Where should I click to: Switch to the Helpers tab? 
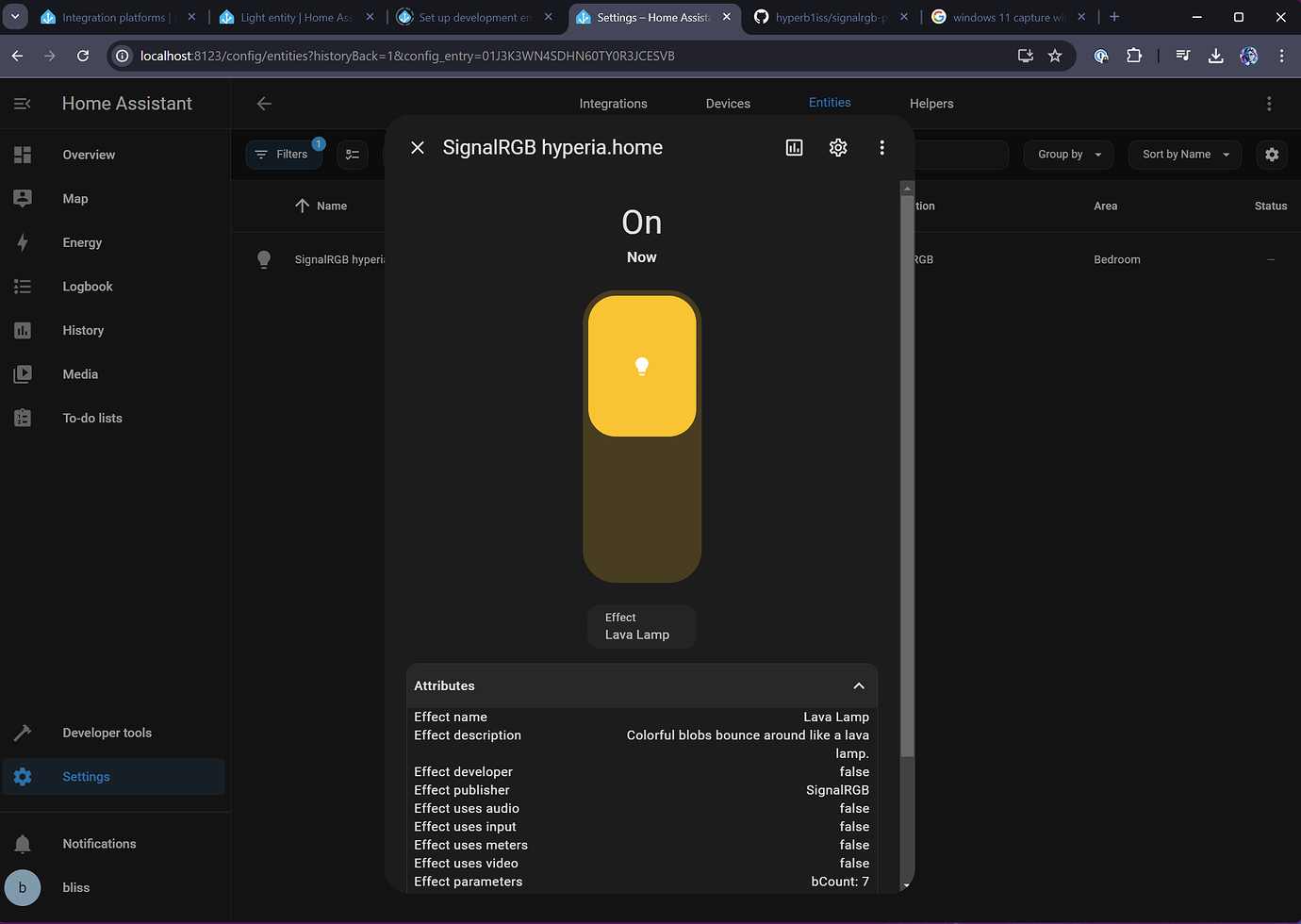pos(930,103)
